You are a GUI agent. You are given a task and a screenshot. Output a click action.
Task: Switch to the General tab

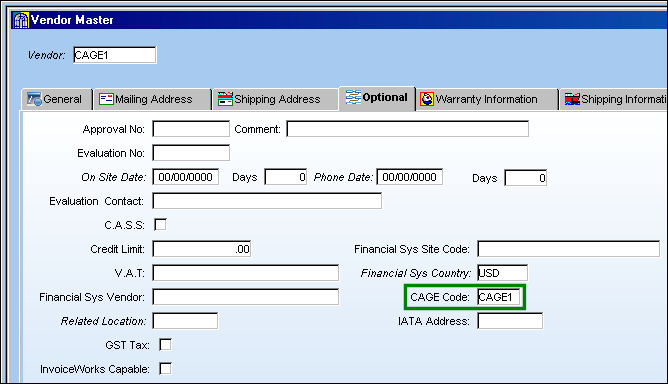click(x=57, y=99)
